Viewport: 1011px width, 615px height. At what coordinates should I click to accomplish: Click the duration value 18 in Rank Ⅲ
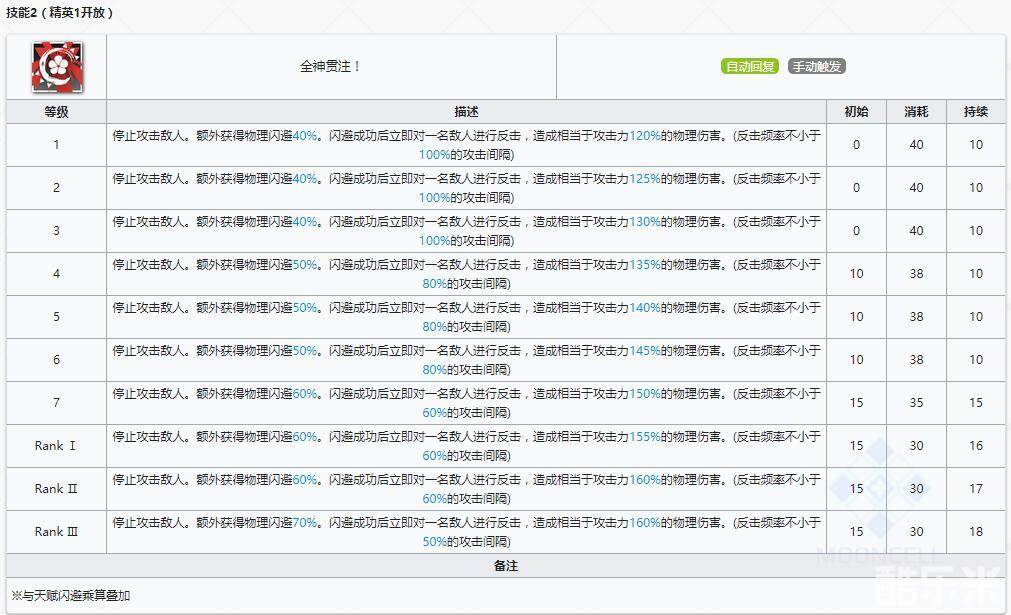pos(976,532)
